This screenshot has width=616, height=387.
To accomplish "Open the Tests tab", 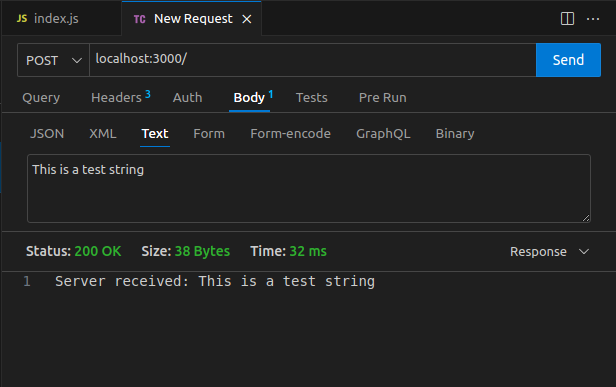I will (312, 97).
